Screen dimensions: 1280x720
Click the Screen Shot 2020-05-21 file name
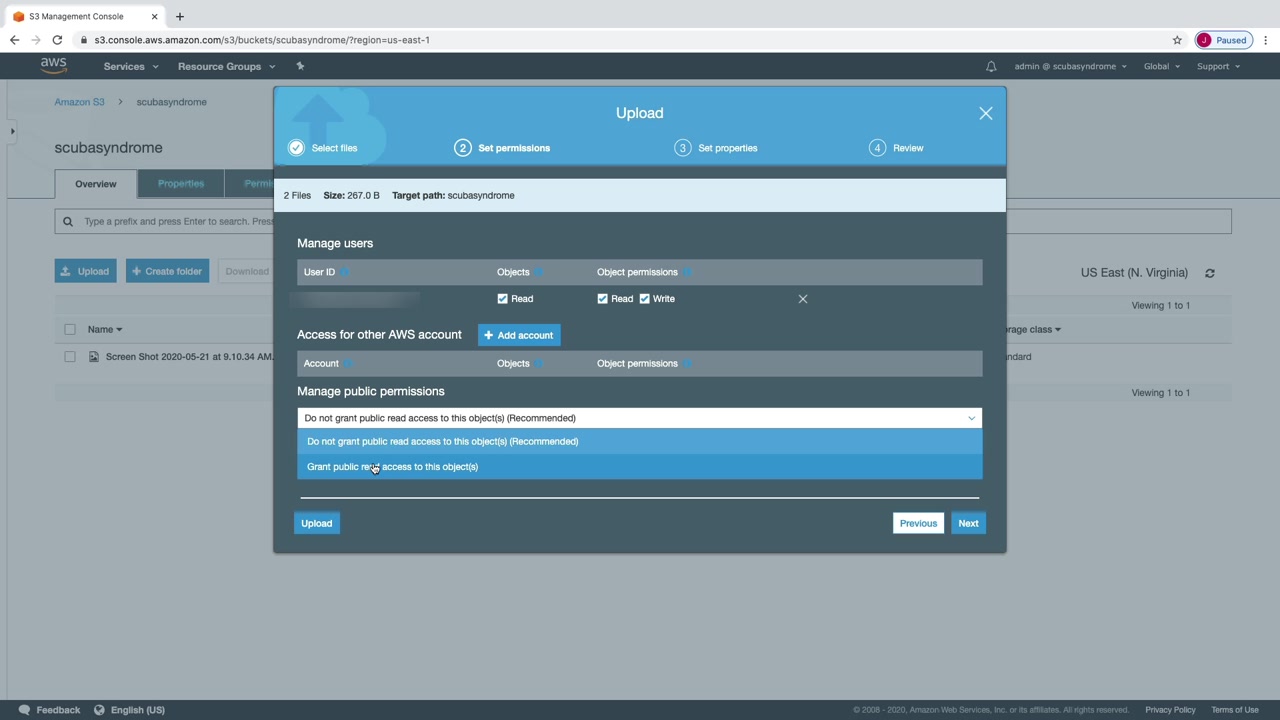190,357
